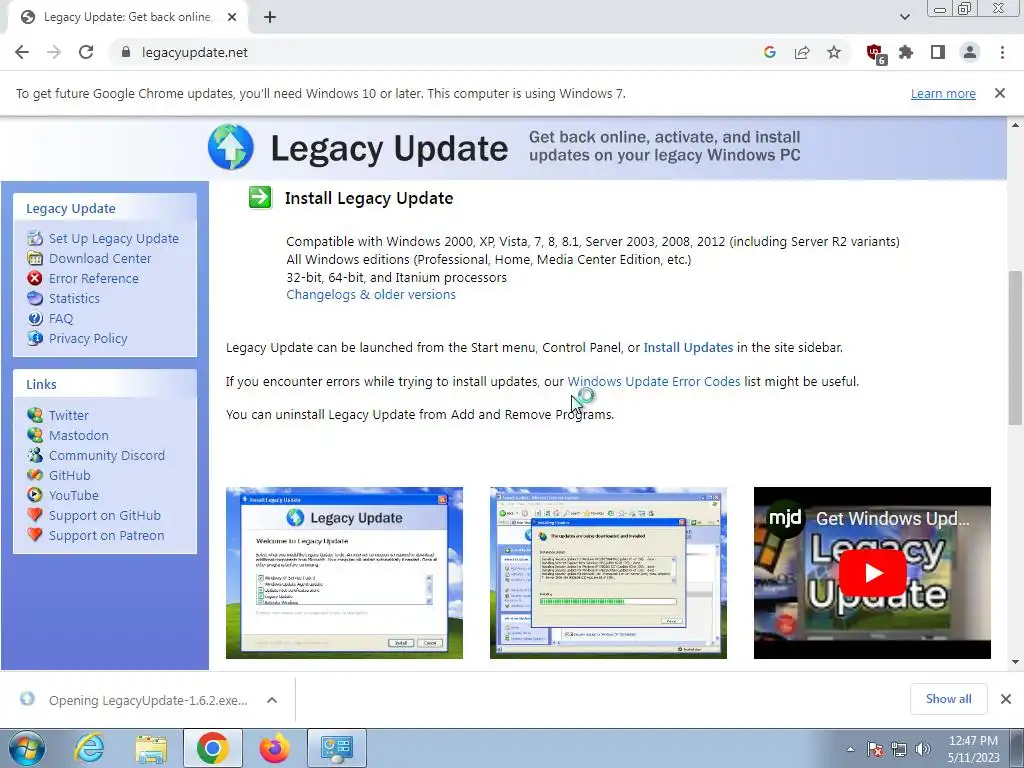Click the page vertical scrollbar thumb
Image resolution: width=1024 pixels, height=768 pixels.
1014,347
